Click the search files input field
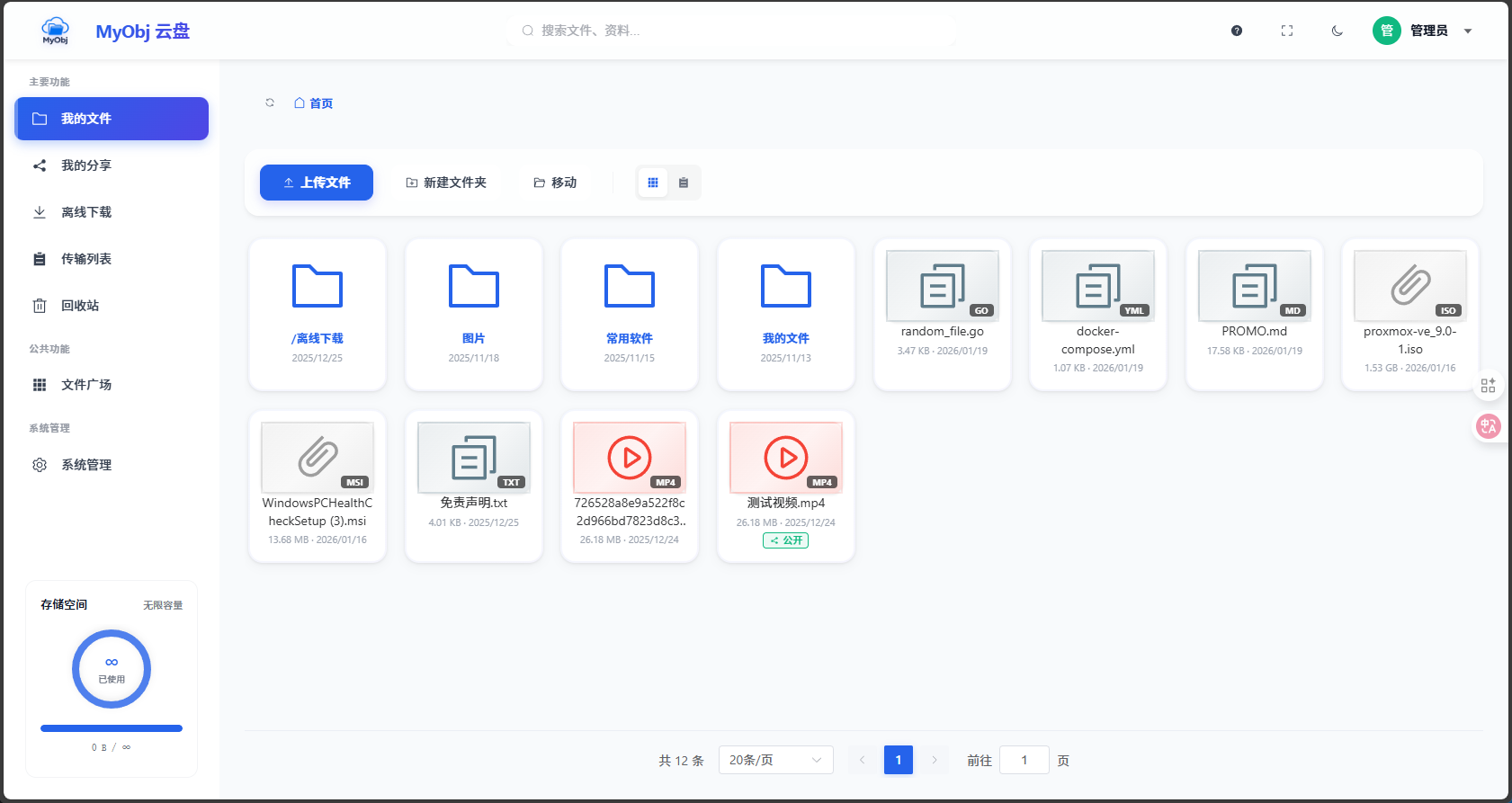Image resolution: width=1512 pixels, height=803 pixels. coord(733,31)
